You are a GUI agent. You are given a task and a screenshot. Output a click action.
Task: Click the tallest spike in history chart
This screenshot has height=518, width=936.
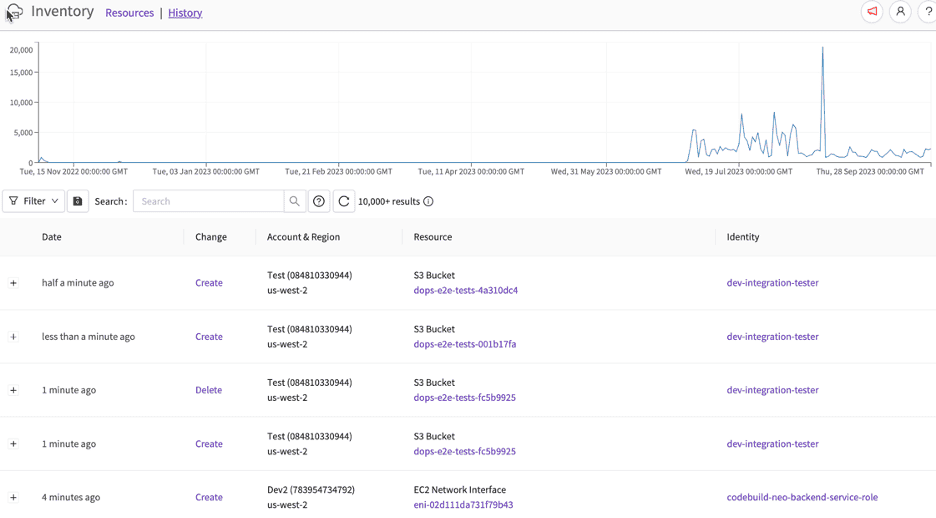[x=823, y=49]
